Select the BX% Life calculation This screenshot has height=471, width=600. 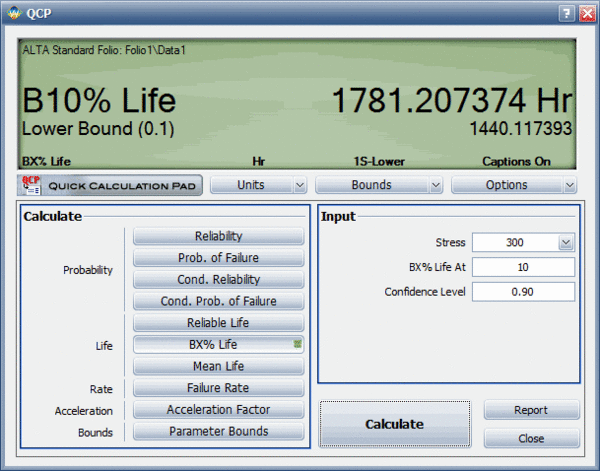[218, 344]
